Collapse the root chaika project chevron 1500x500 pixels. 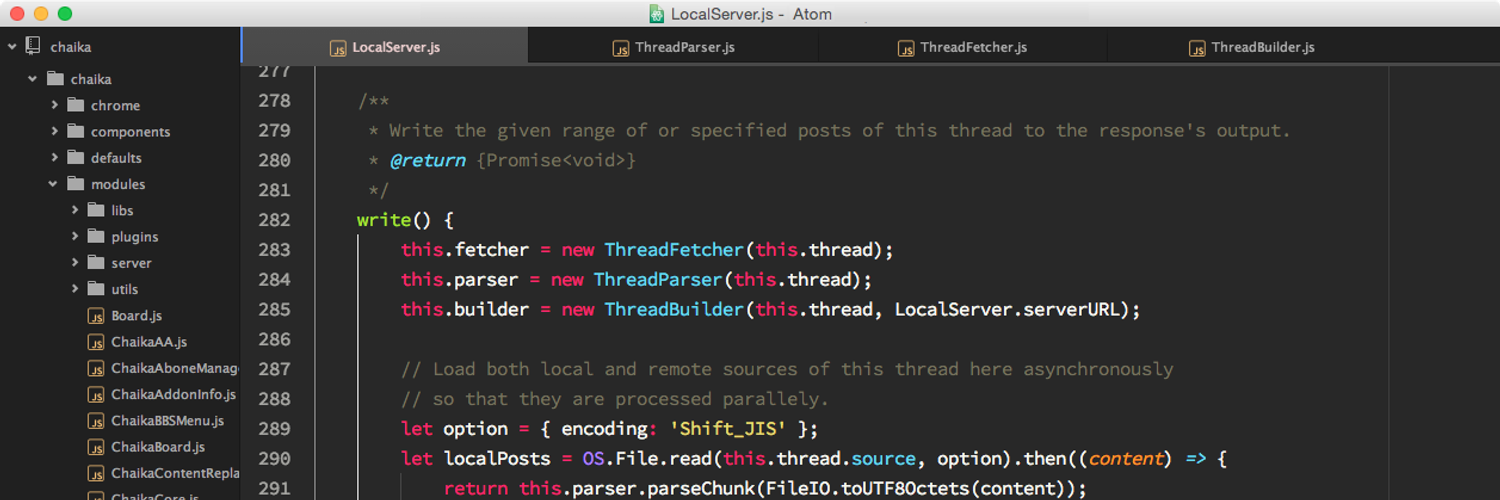point(12,46)
